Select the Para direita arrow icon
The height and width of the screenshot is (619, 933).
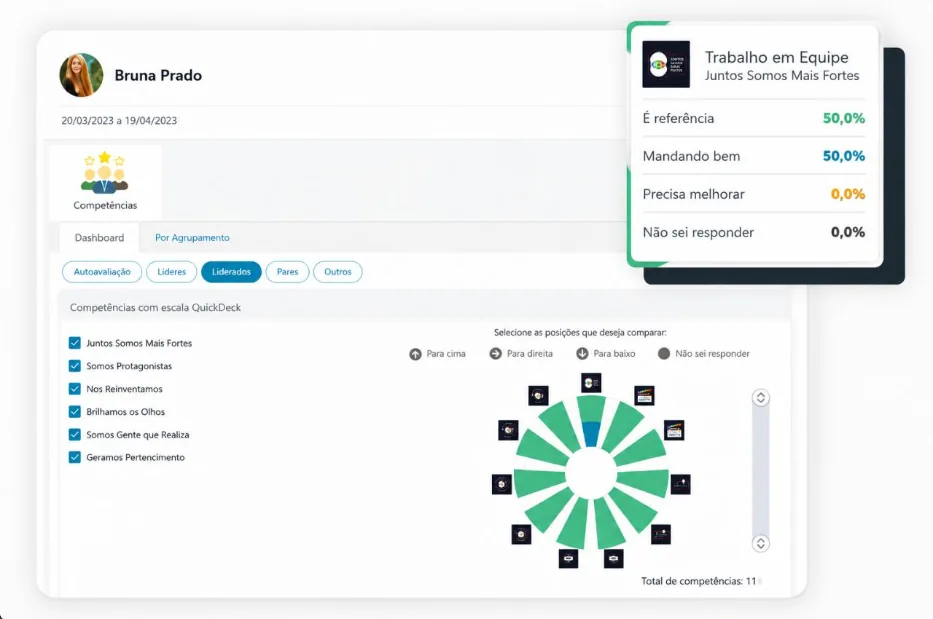pyautogui.click(x=496, y=354)
